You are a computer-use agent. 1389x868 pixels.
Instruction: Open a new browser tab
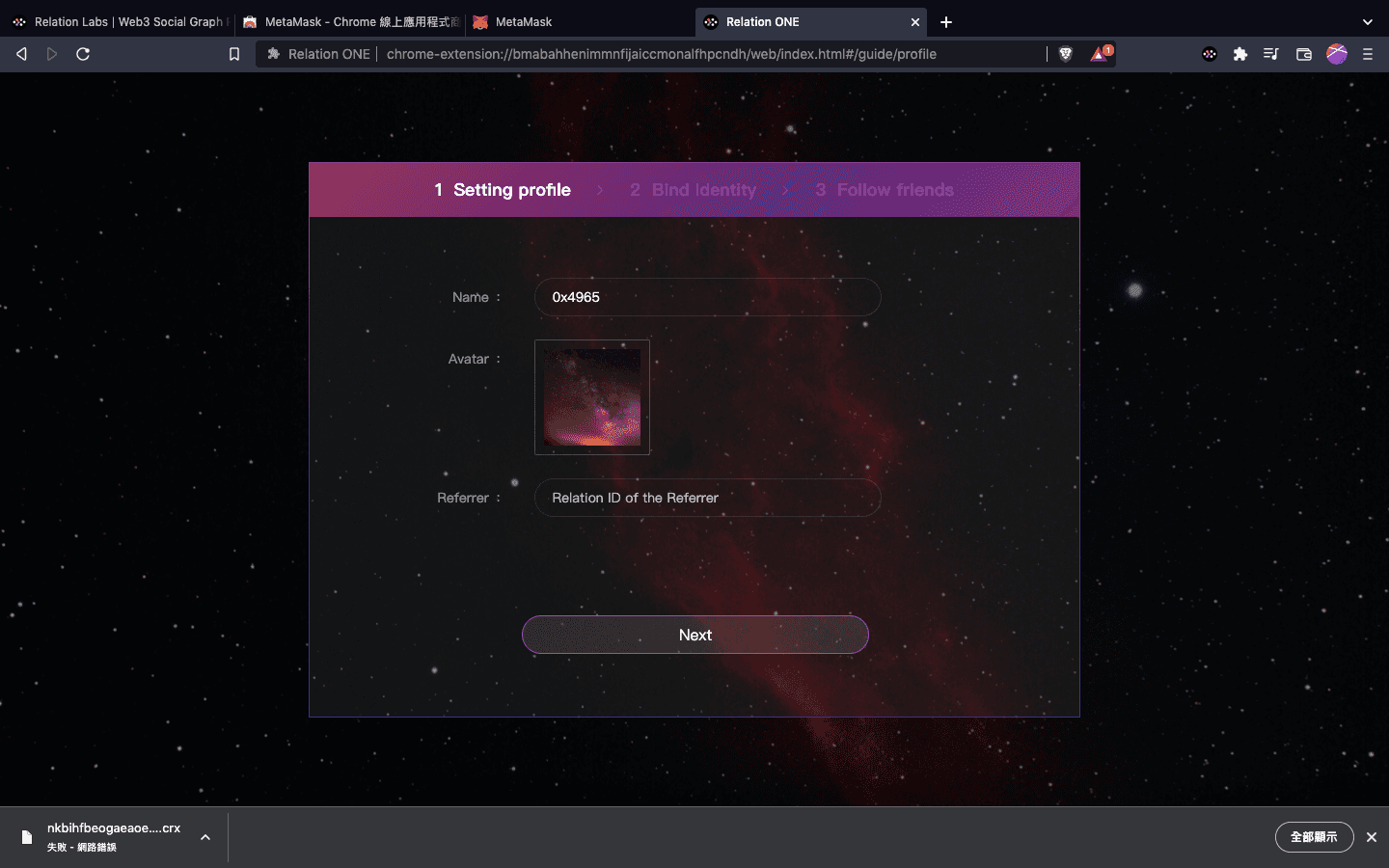coord(946,21)
